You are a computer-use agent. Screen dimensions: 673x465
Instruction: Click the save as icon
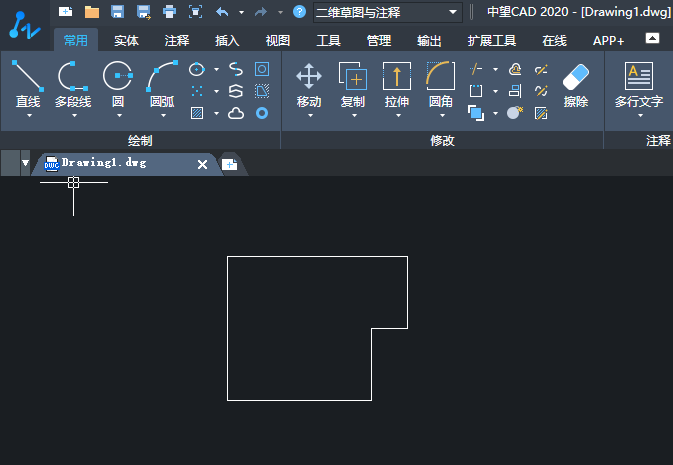coord(143,12)
